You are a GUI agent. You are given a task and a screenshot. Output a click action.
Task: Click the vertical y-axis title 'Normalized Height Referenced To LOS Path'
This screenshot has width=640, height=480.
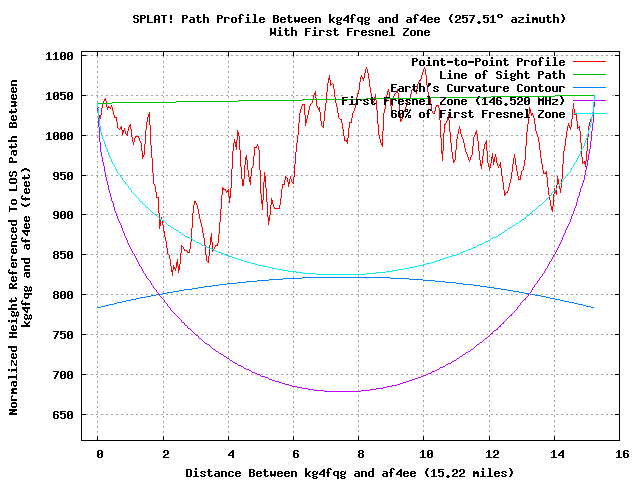coord(13,247)
